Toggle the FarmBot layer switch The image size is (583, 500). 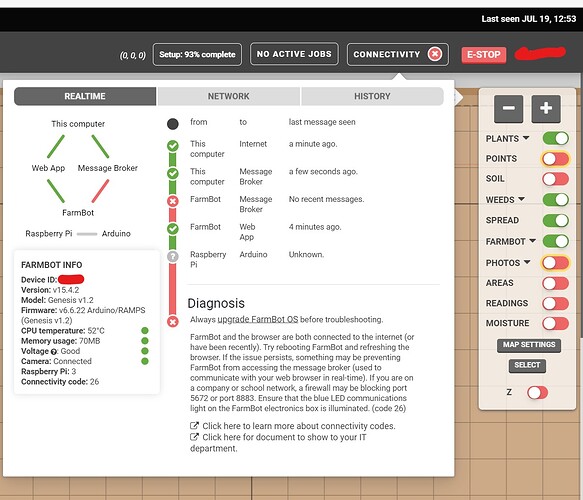tap(555, 241)
